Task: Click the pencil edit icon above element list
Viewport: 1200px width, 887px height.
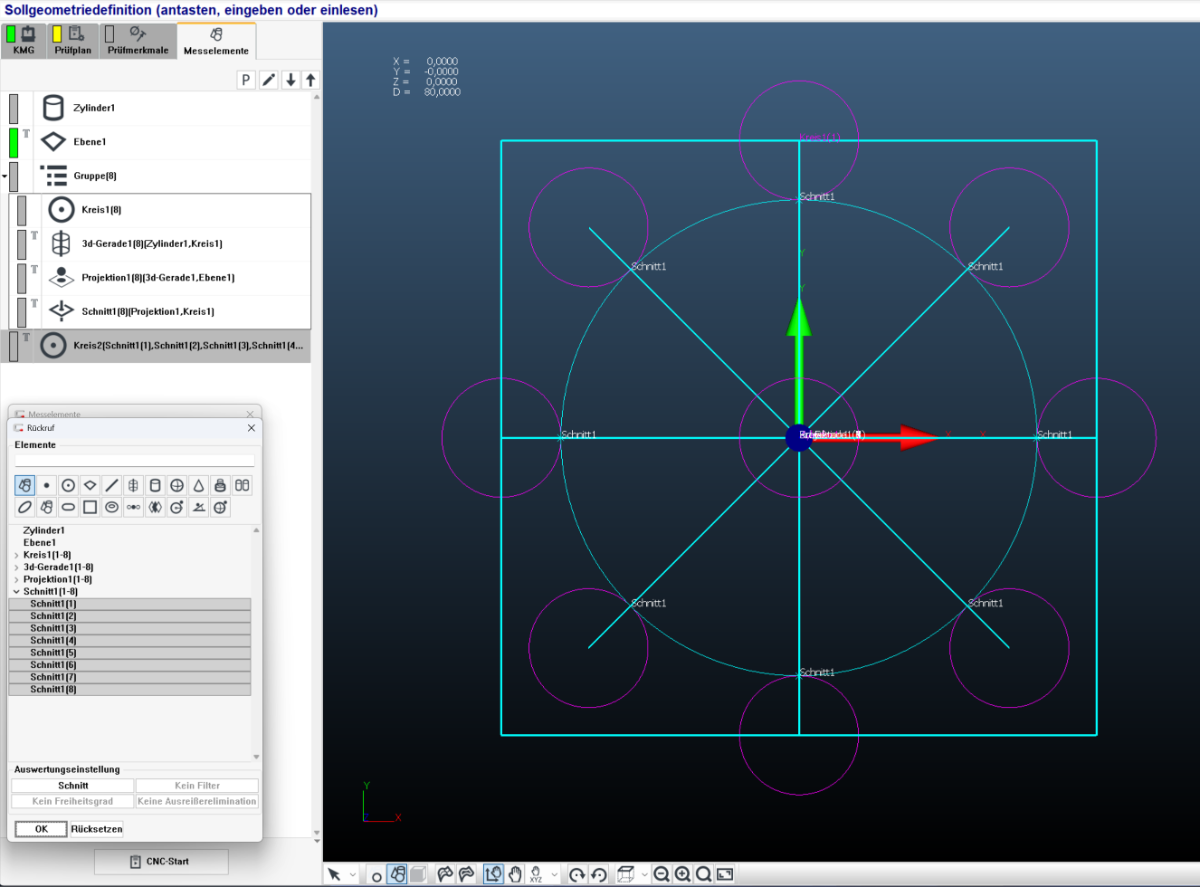Action: (268, 80)
